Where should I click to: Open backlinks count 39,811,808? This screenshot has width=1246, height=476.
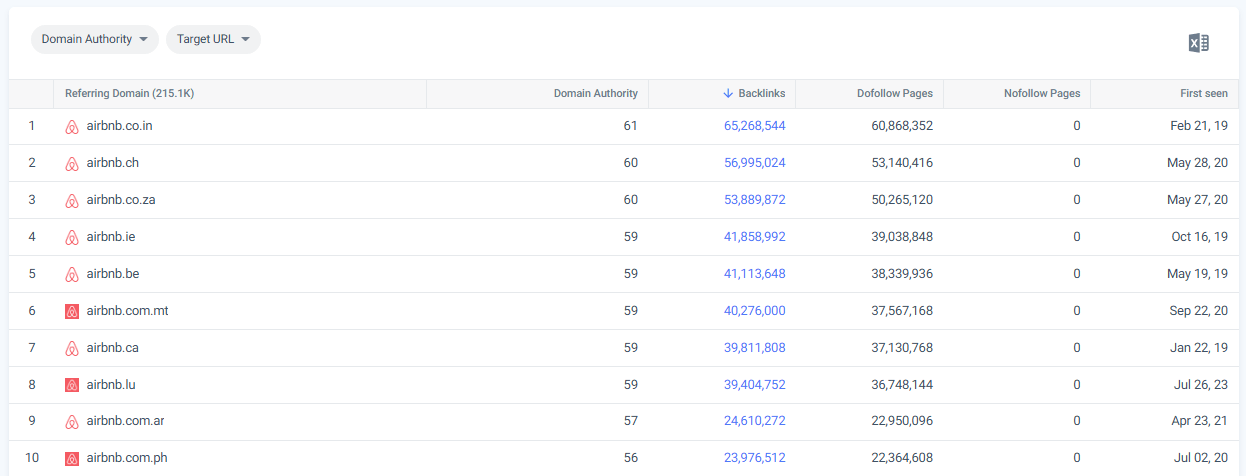click(755, 348)
